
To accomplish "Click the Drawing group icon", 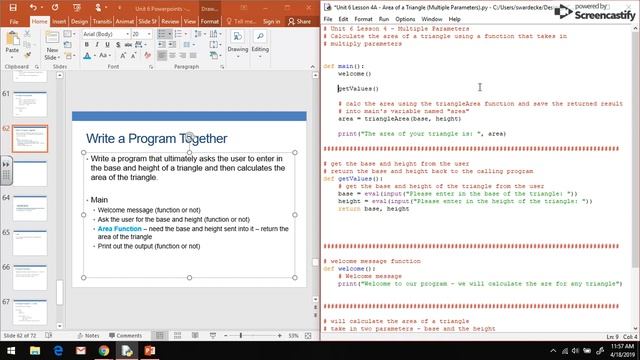I will (x=238, y=36).
